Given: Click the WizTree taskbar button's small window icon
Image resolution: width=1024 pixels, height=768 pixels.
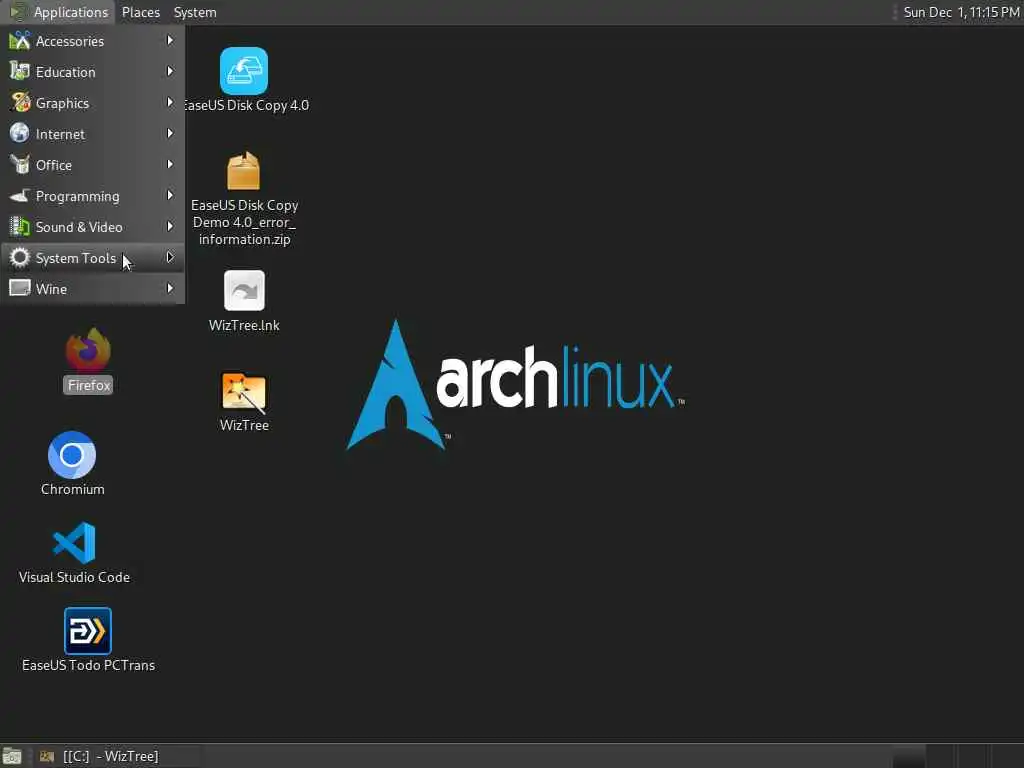Looking at the screenshot, I should coord(47,756).
